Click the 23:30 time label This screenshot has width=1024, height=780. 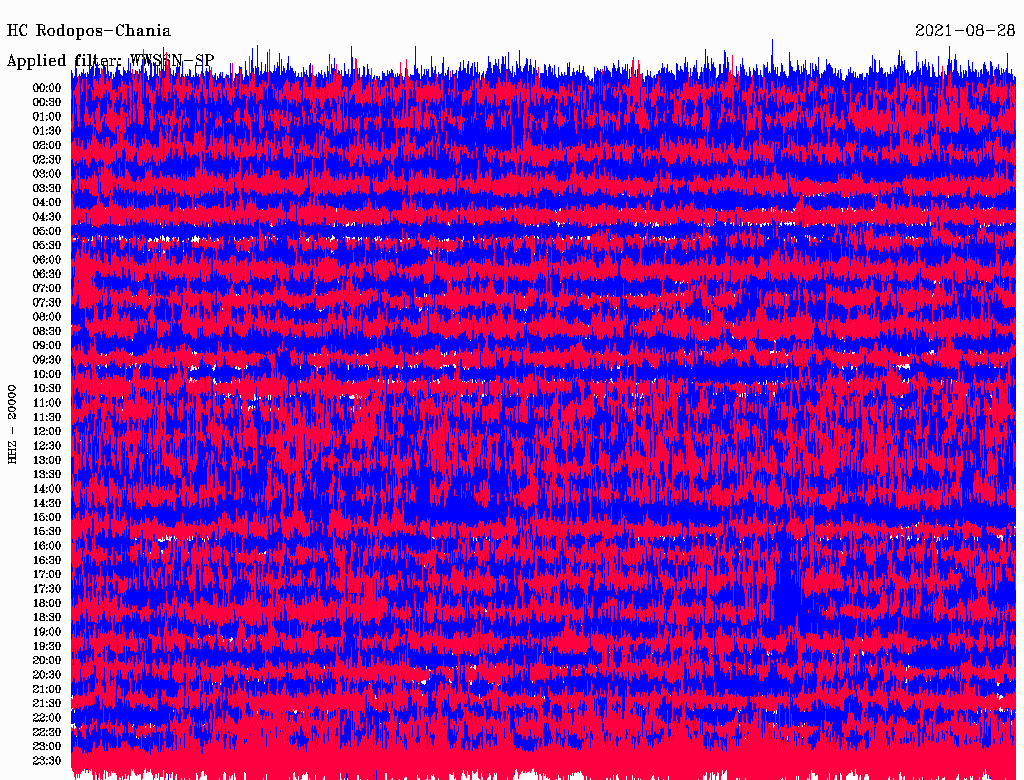pos(47,761)
